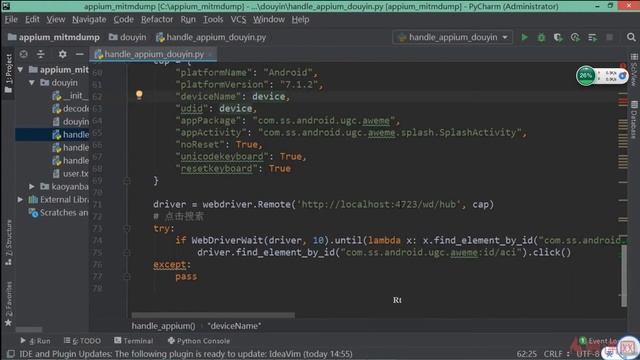Open the Window menu
The image size is (640, 360).
point(269,19)
